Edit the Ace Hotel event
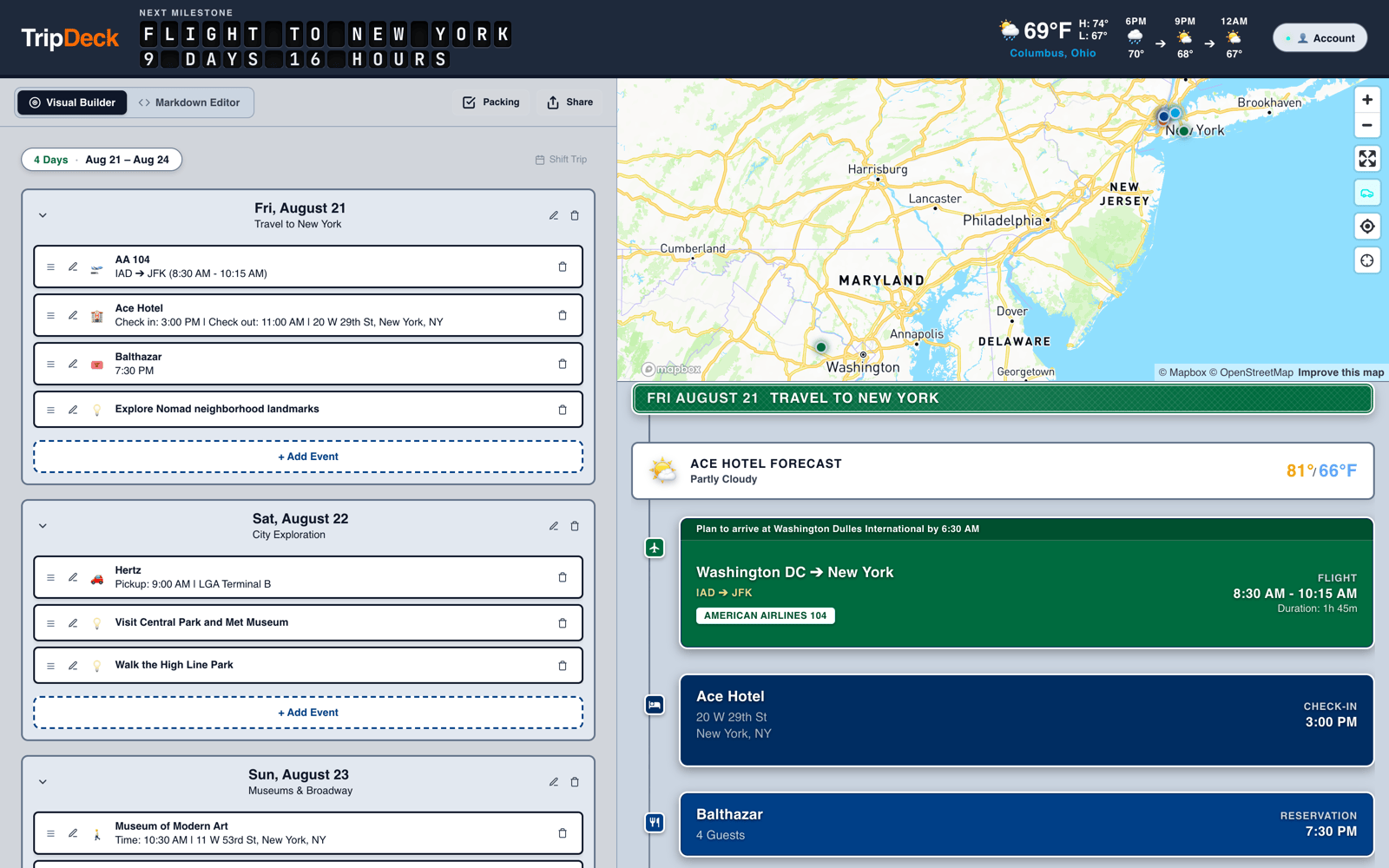 tap(73, 315)
